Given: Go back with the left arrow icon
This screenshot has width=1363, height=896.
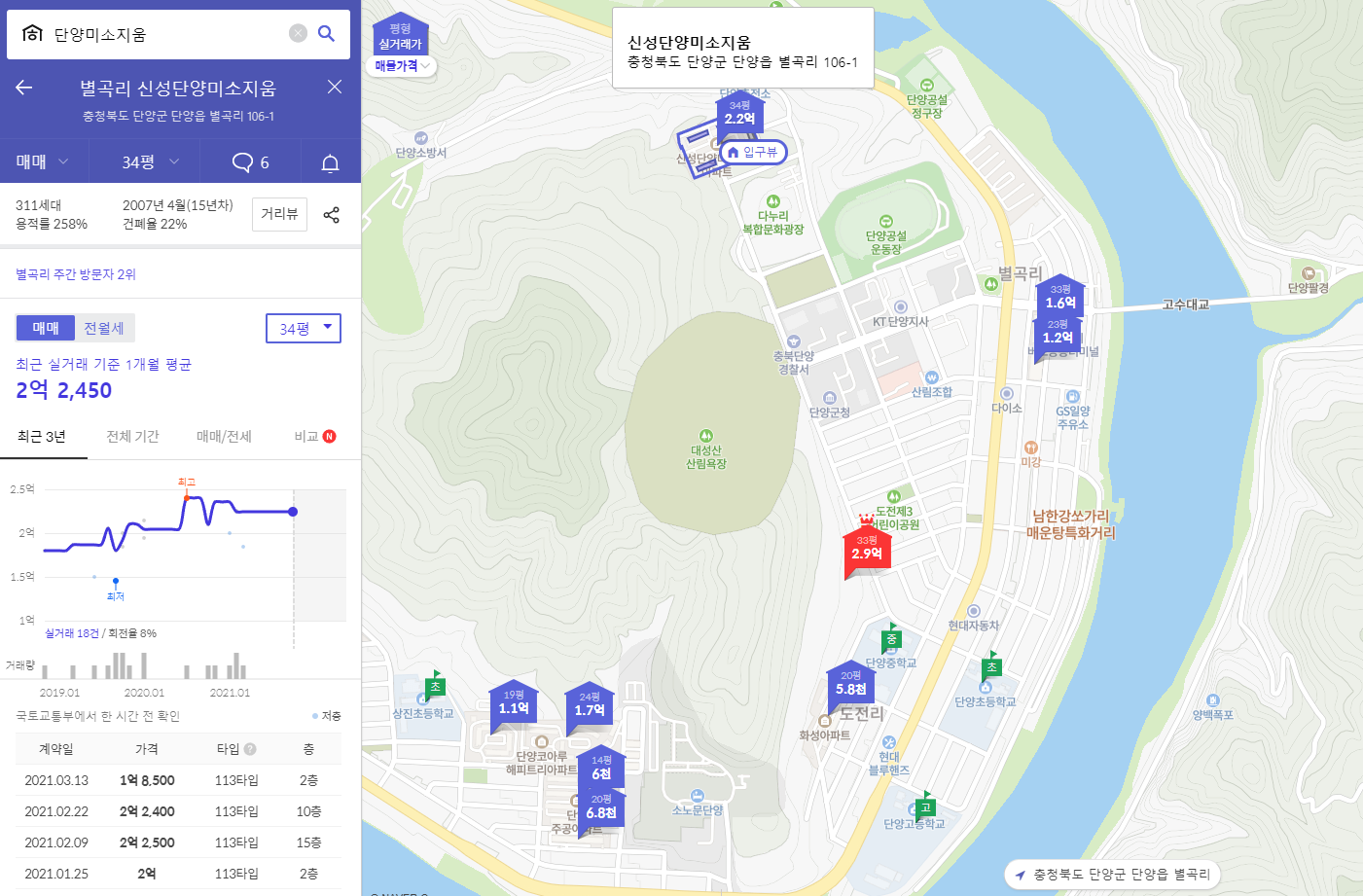Looking at the screenshot, I should pos(24,88).
